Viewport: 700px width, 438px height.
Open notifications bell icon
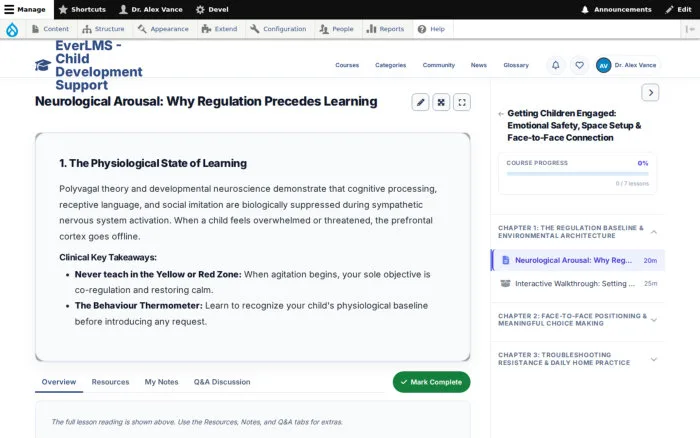tap(555, 65)
